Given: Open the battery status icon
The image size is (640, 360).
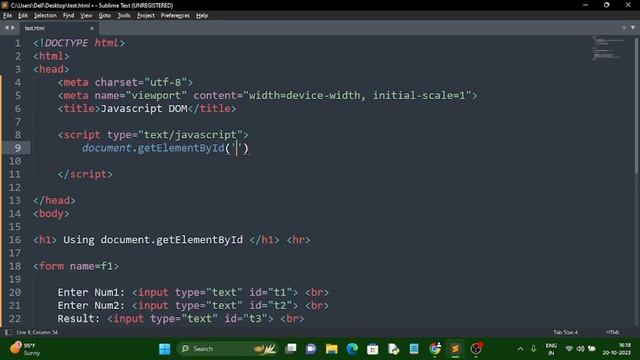Looking at the screenshot, I should coord(591,349).
